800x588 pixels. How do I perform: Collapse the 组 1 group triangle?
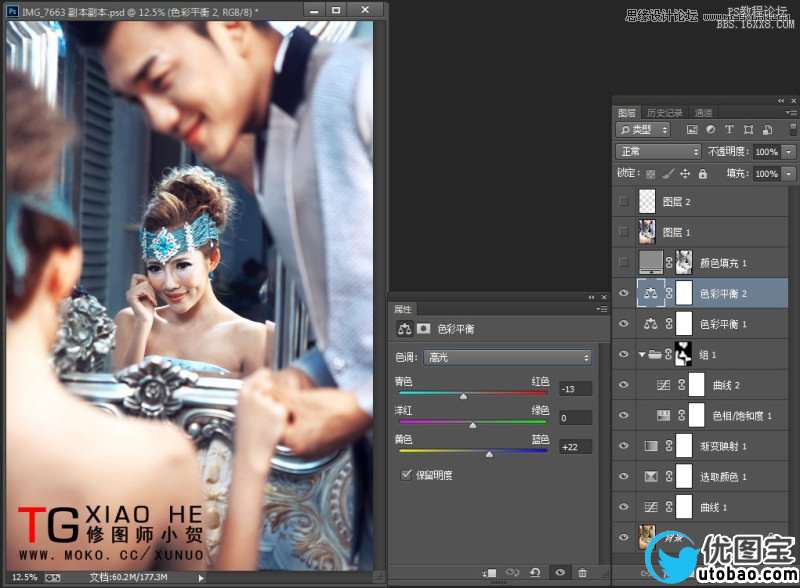click(x=642, y=354)
